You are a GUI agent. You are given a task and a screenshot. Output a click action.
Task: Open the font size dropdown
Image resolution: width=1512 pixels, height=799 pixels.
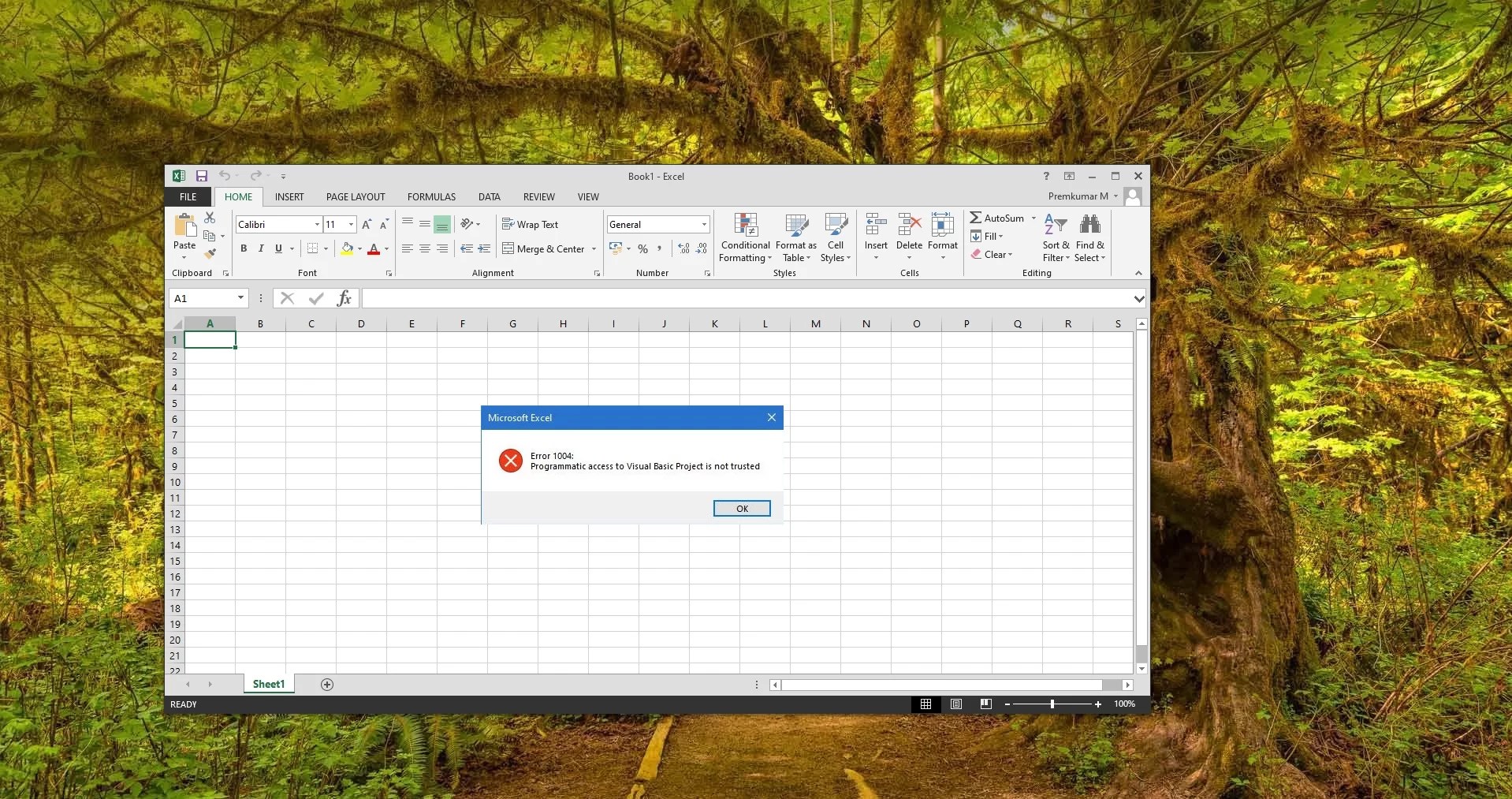[351, 225]
